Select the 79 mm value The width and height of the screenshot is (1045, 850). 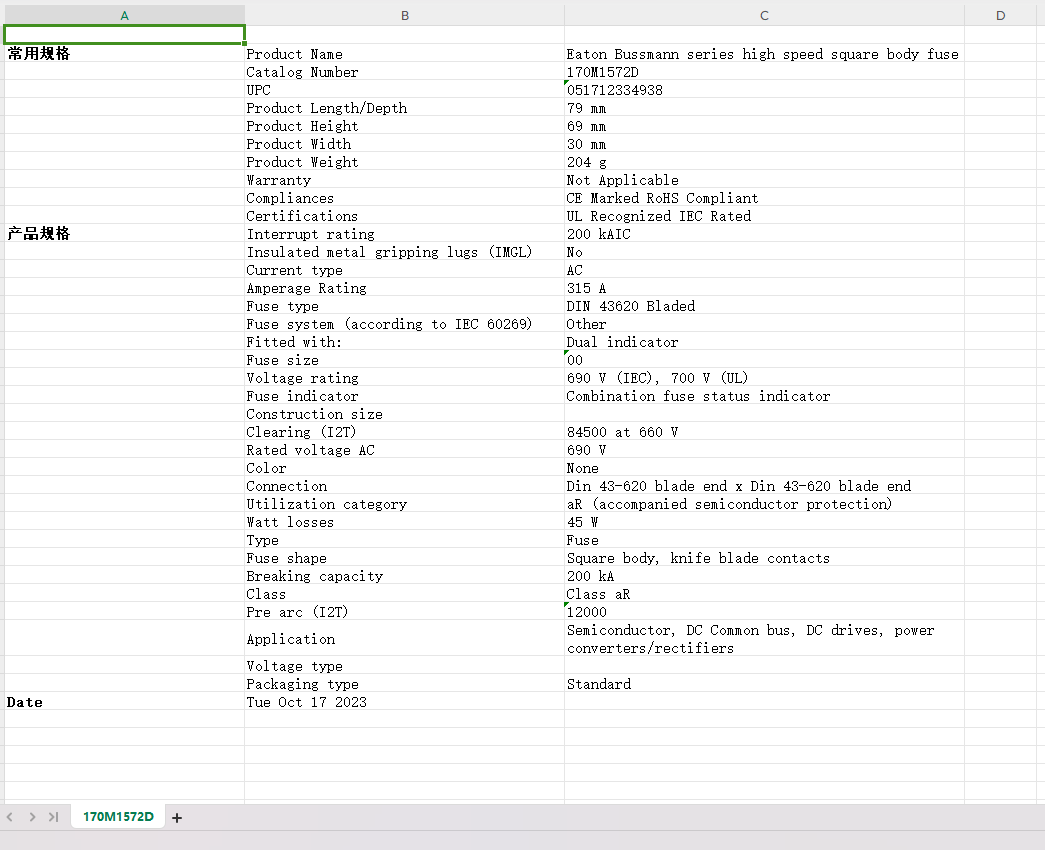(x=764, y=107)
